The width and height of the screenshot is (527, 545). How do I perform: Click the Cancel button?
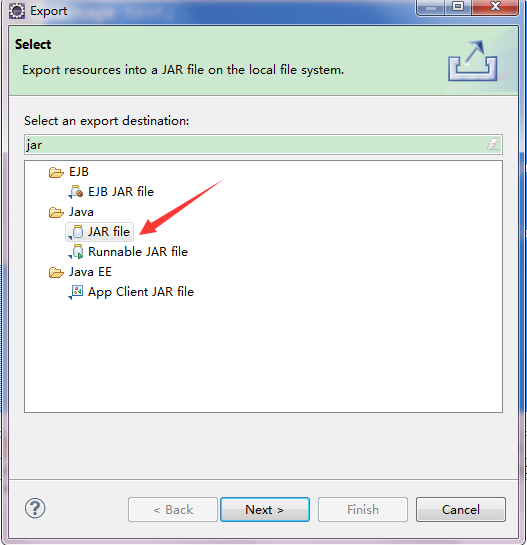(461, 510)
